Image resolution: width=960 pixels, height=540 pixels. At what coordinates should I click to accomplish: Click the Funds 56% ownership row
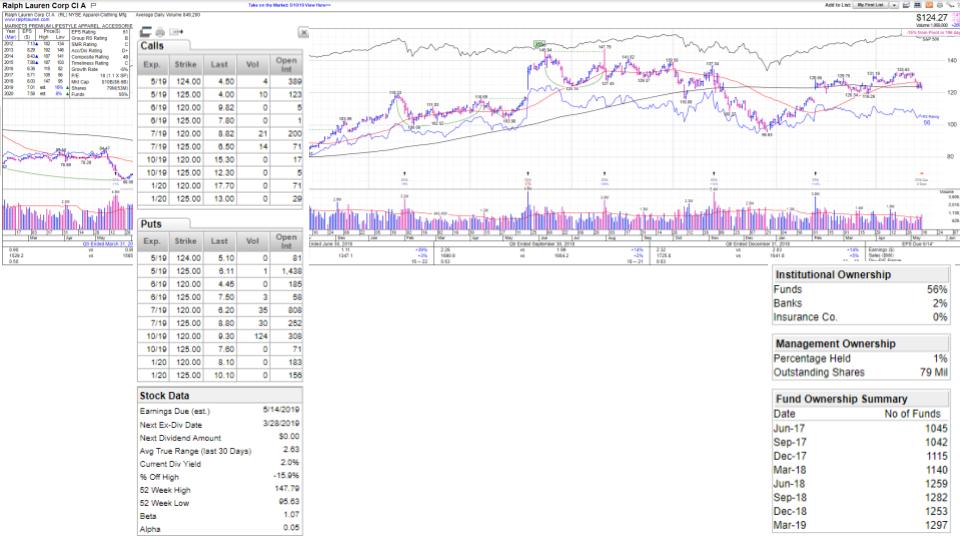(x=861, y=290)
